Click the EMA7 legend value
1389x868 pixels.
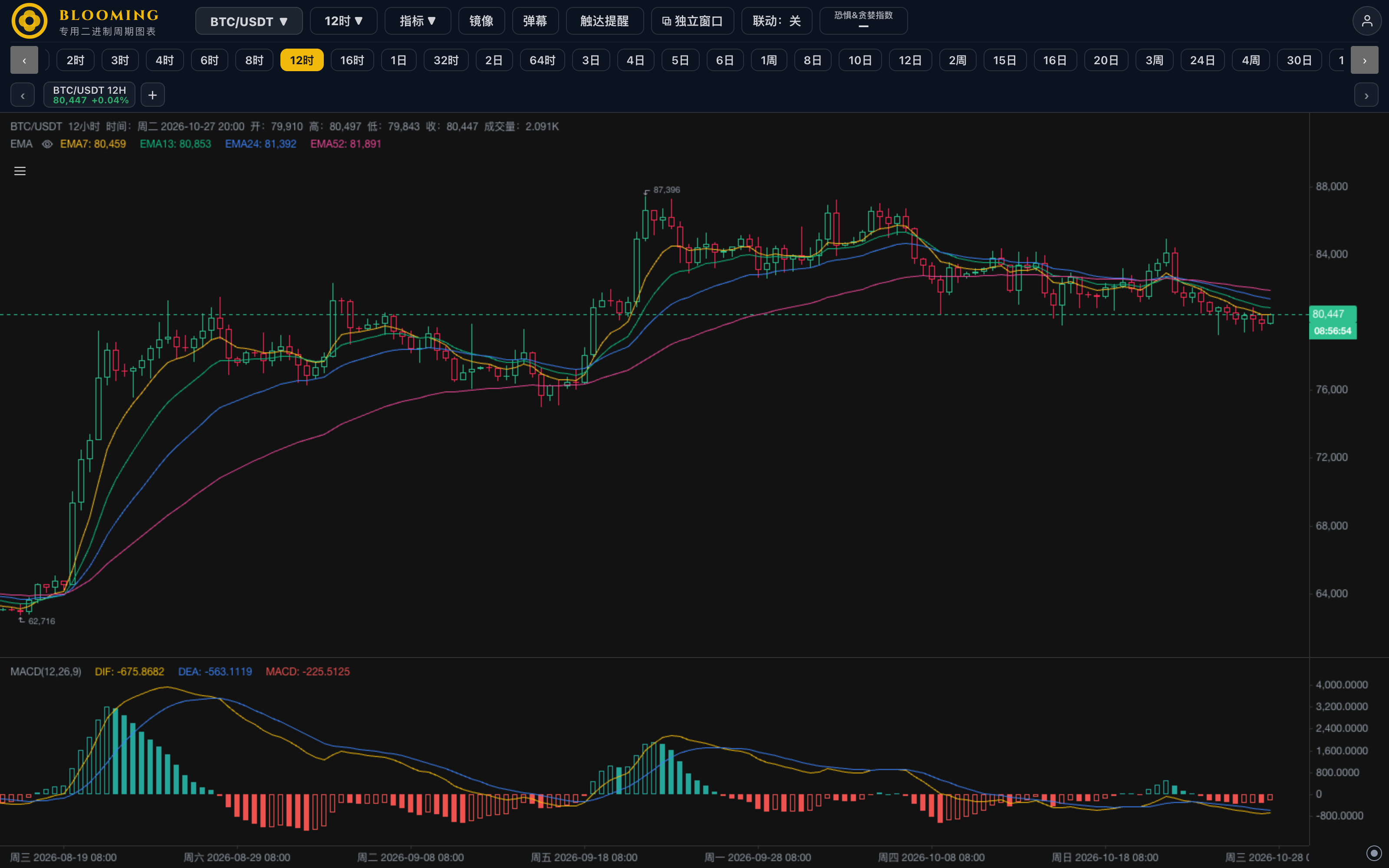pyautogui.click(x=93, y=144)
